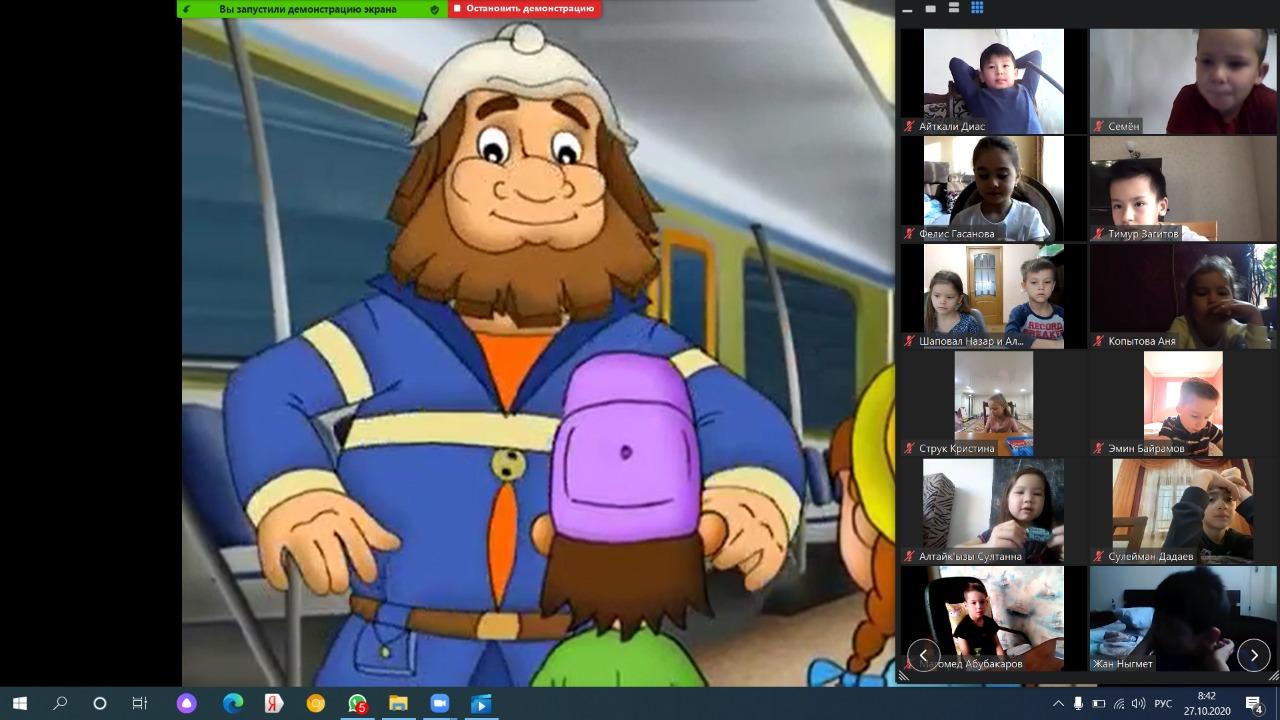This screenshot has width=1280, height=720.
Task: Open Yandex Alice assistant in taskbar
Action: point(187,703)
